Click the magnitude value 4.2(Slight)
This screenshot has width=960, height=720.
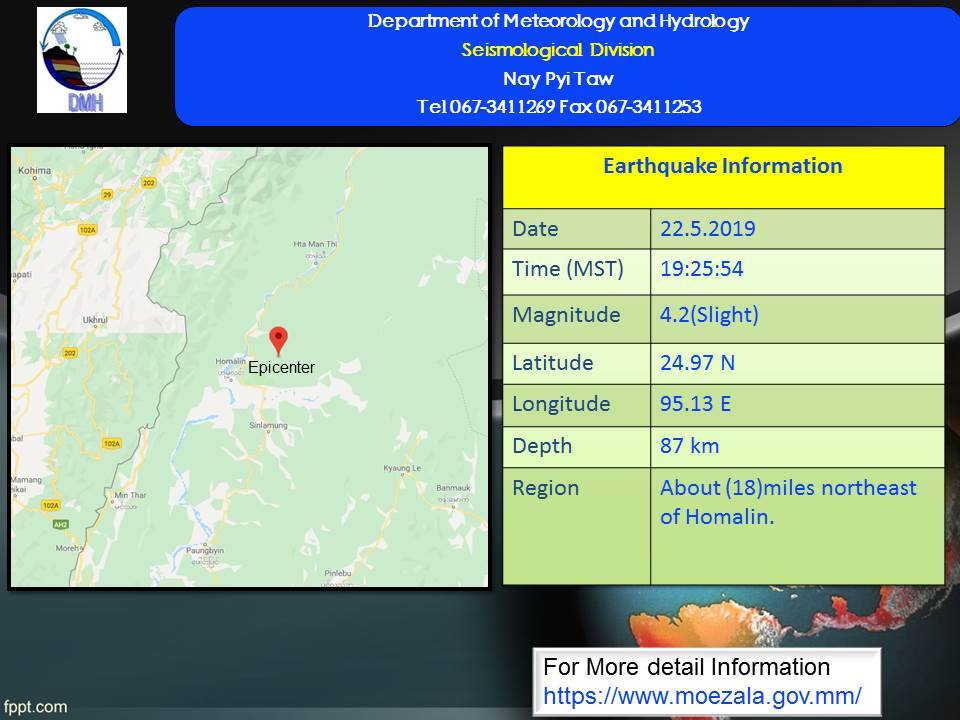[x=709, y=315]
